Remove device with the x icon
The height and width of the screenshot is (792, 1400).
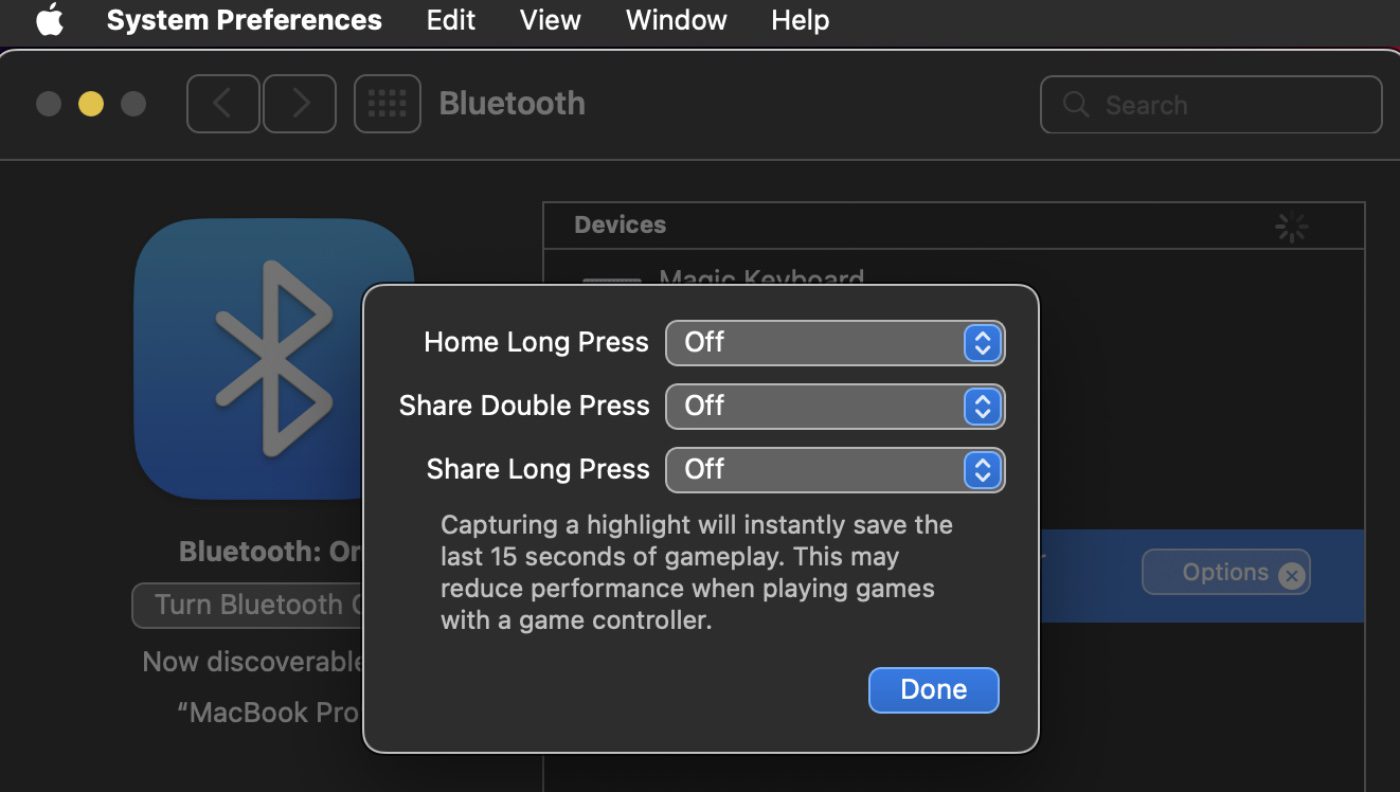click(x=1292, y=576)
